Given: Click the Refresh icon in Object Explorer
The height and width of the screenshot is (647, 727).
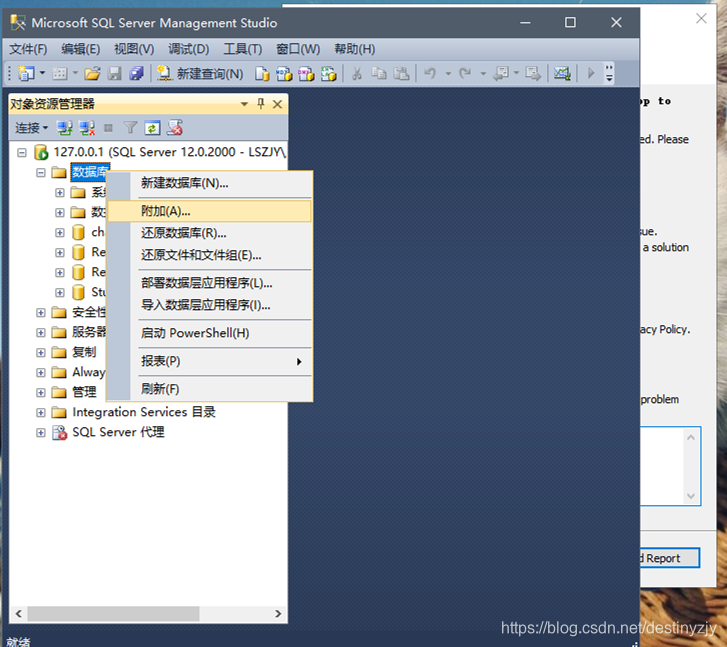Looking at the screenshot, I should (x=152, y=128).
